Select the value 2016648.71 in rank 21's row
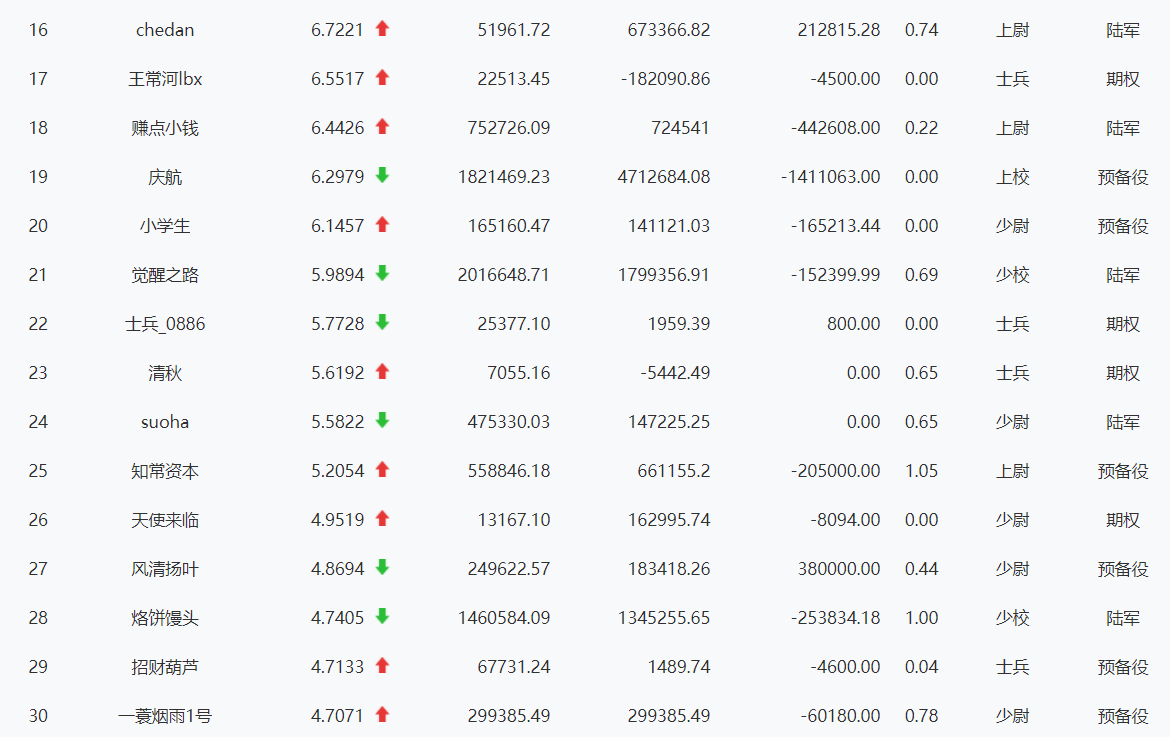1170x737 pixels. [x=503, y=275]
